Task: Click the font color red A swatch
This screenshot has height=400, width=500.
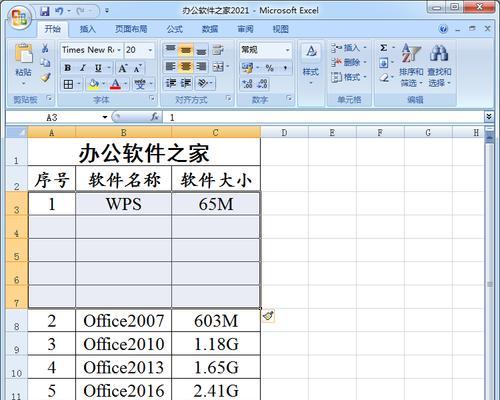Action: tap(115, 84)
